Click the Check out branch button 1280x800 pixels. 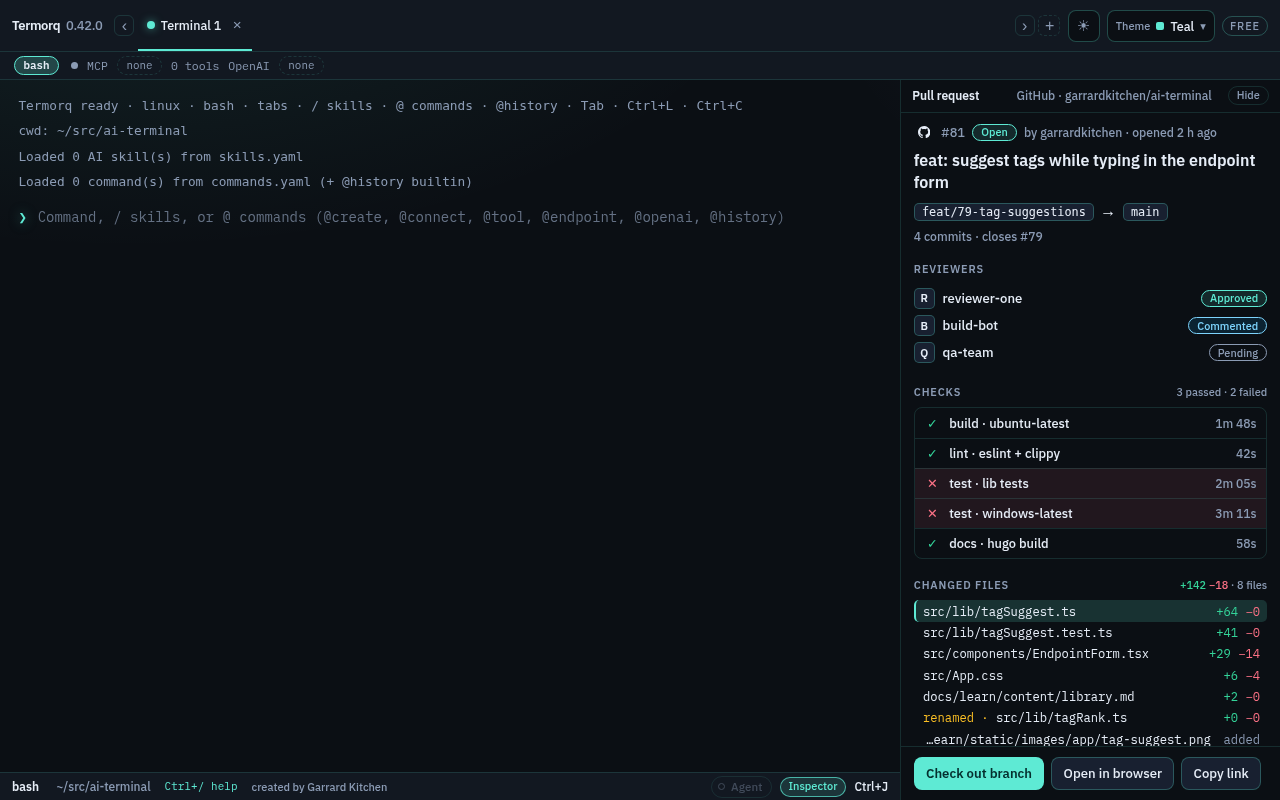coord(979,773)
